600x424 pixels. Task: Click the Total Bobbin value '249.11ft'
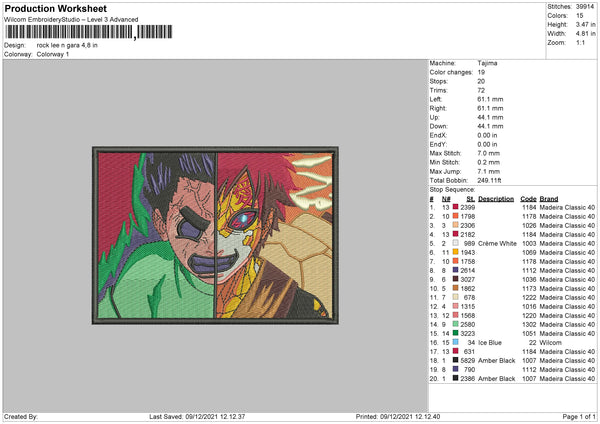[489, 180]
